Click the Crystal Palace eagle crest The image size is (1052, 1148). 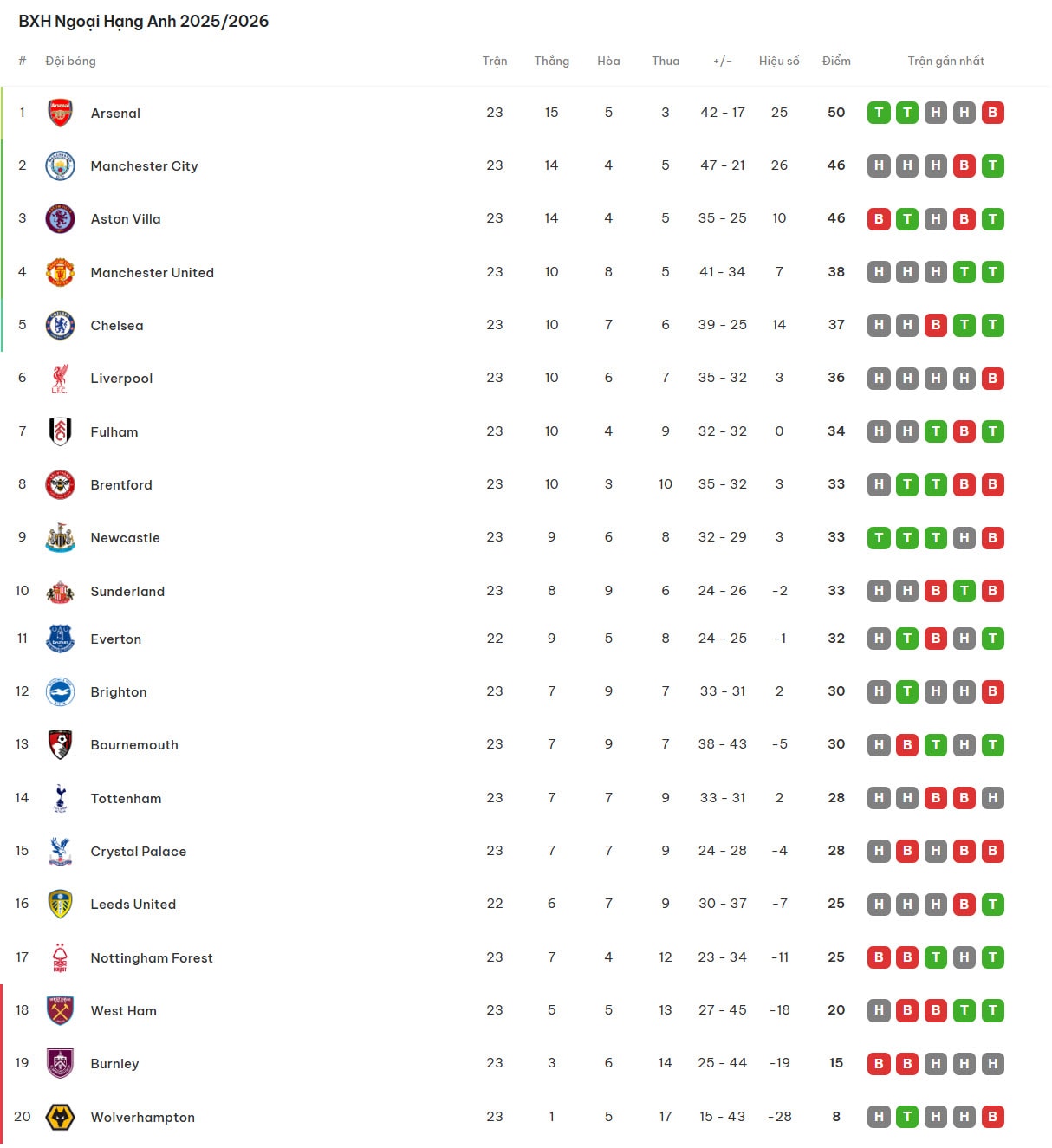(60, 851)
